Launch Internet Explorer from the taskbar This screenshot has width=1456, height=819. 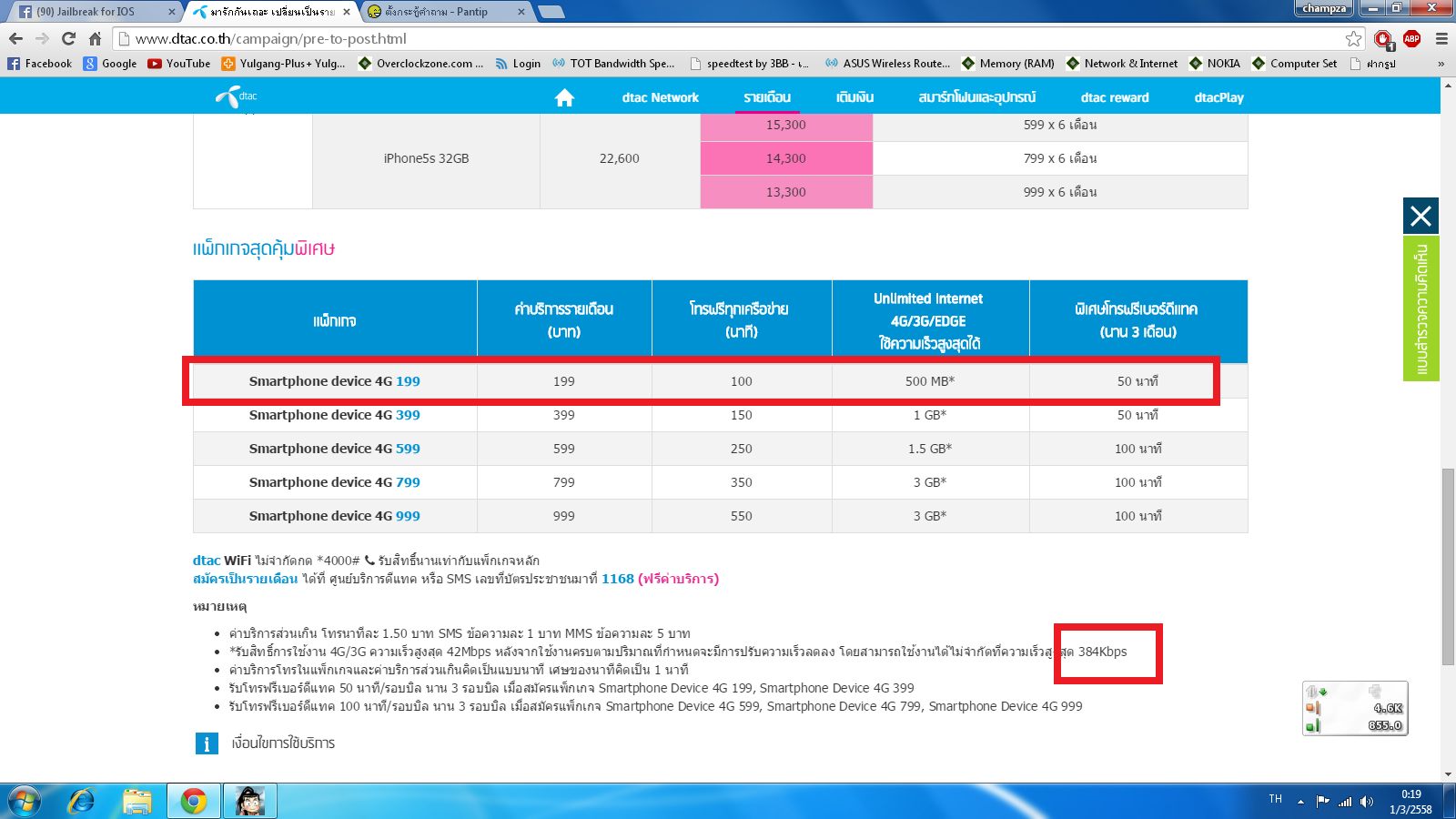(82, 801)
